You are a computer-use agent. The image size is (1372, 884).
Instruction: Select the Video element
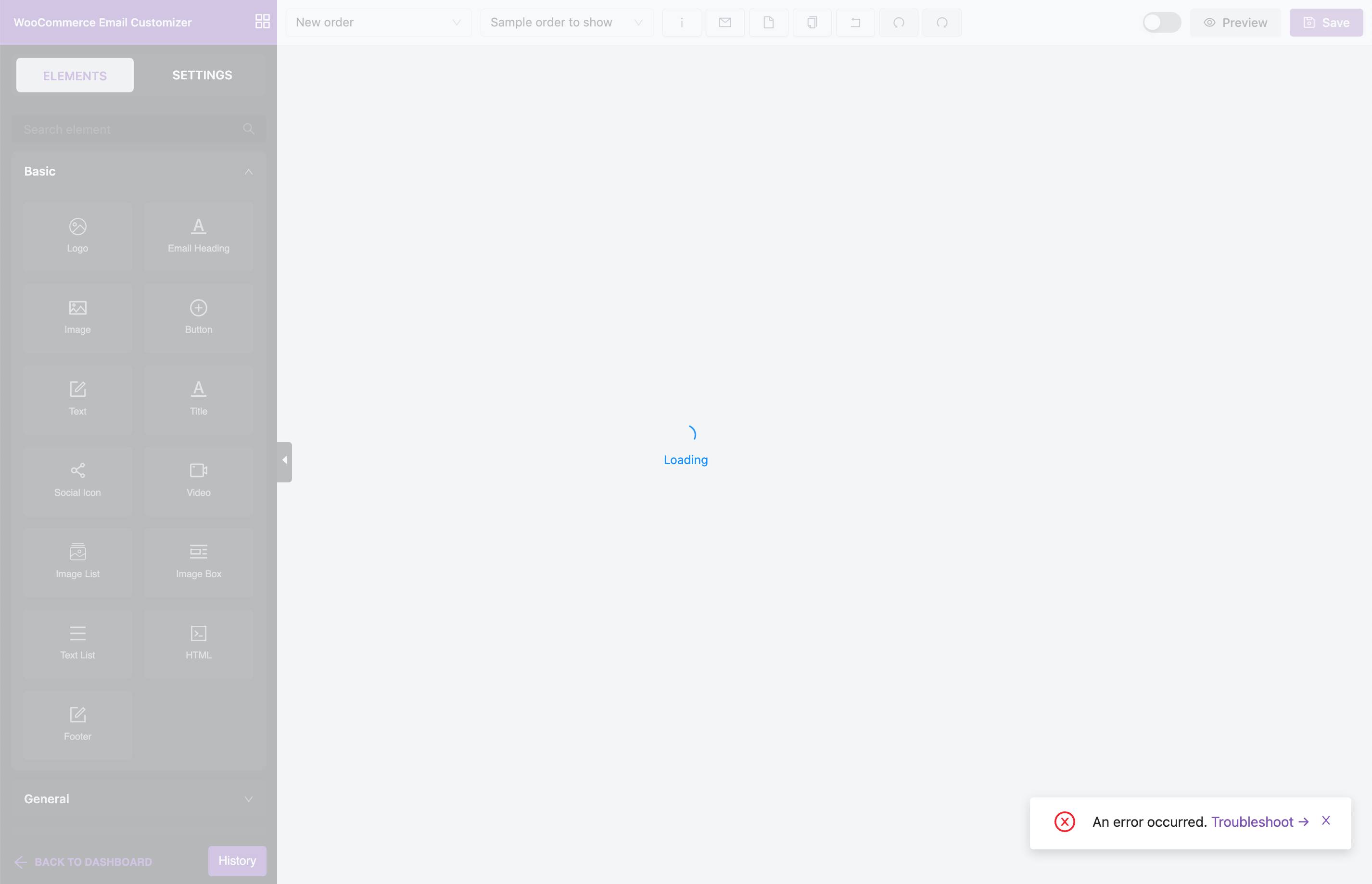point(198,480)
